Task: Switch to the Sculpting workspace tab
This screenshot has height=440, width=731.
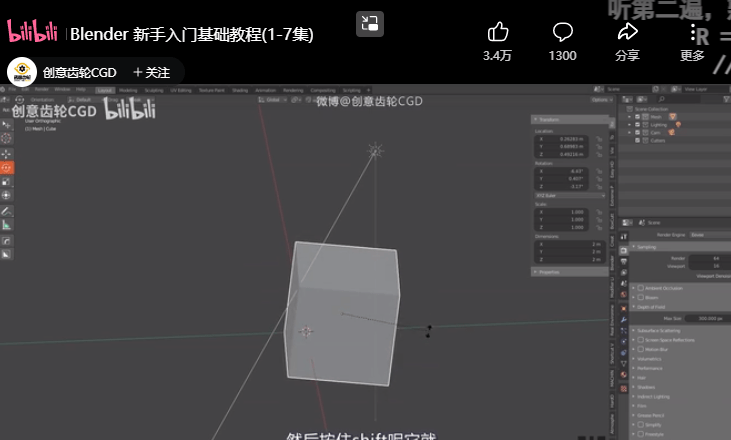Action: pos(154,90)
